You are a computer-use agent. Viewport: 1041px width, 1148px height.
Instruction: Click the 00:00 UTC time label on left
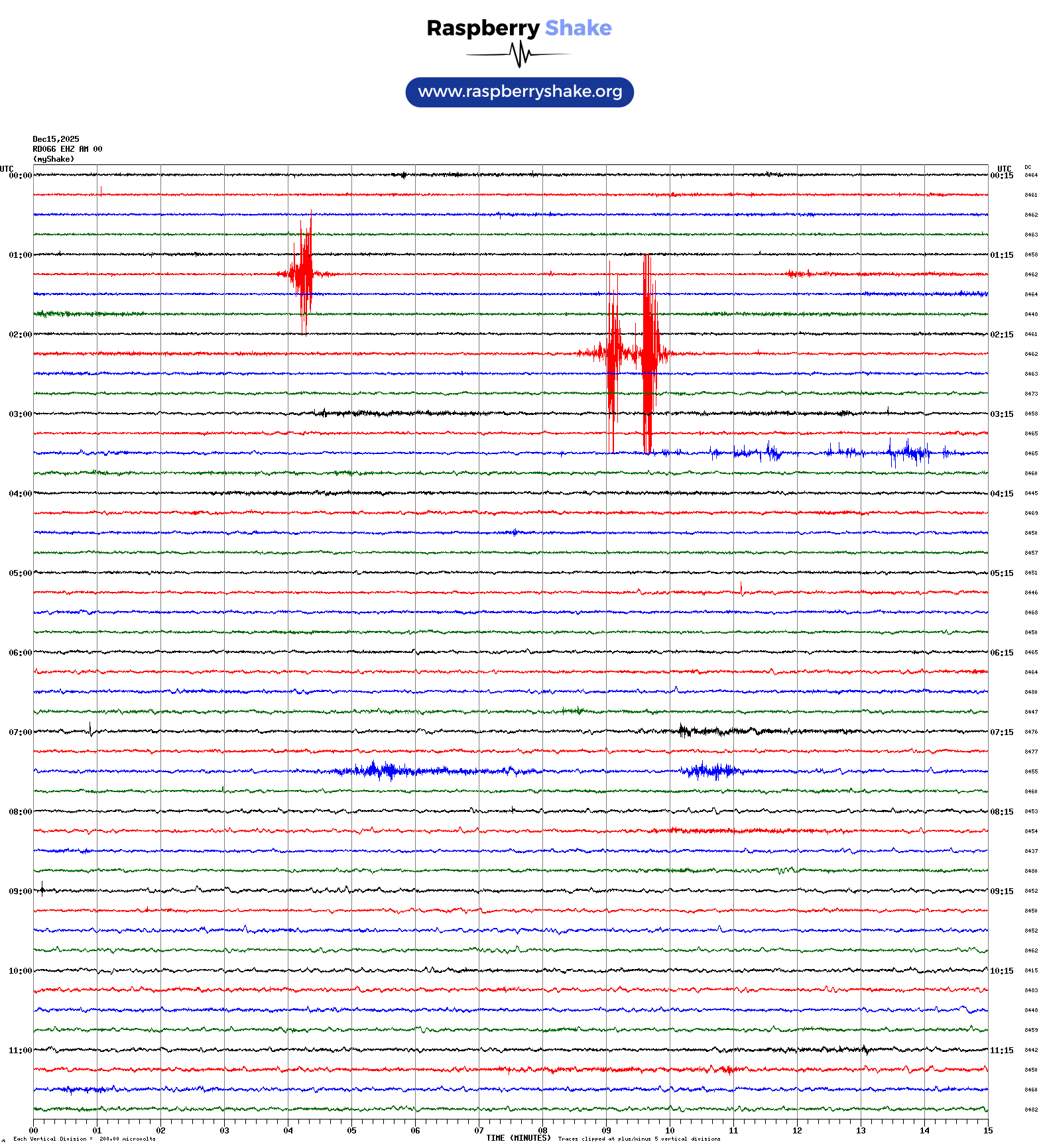20,176
